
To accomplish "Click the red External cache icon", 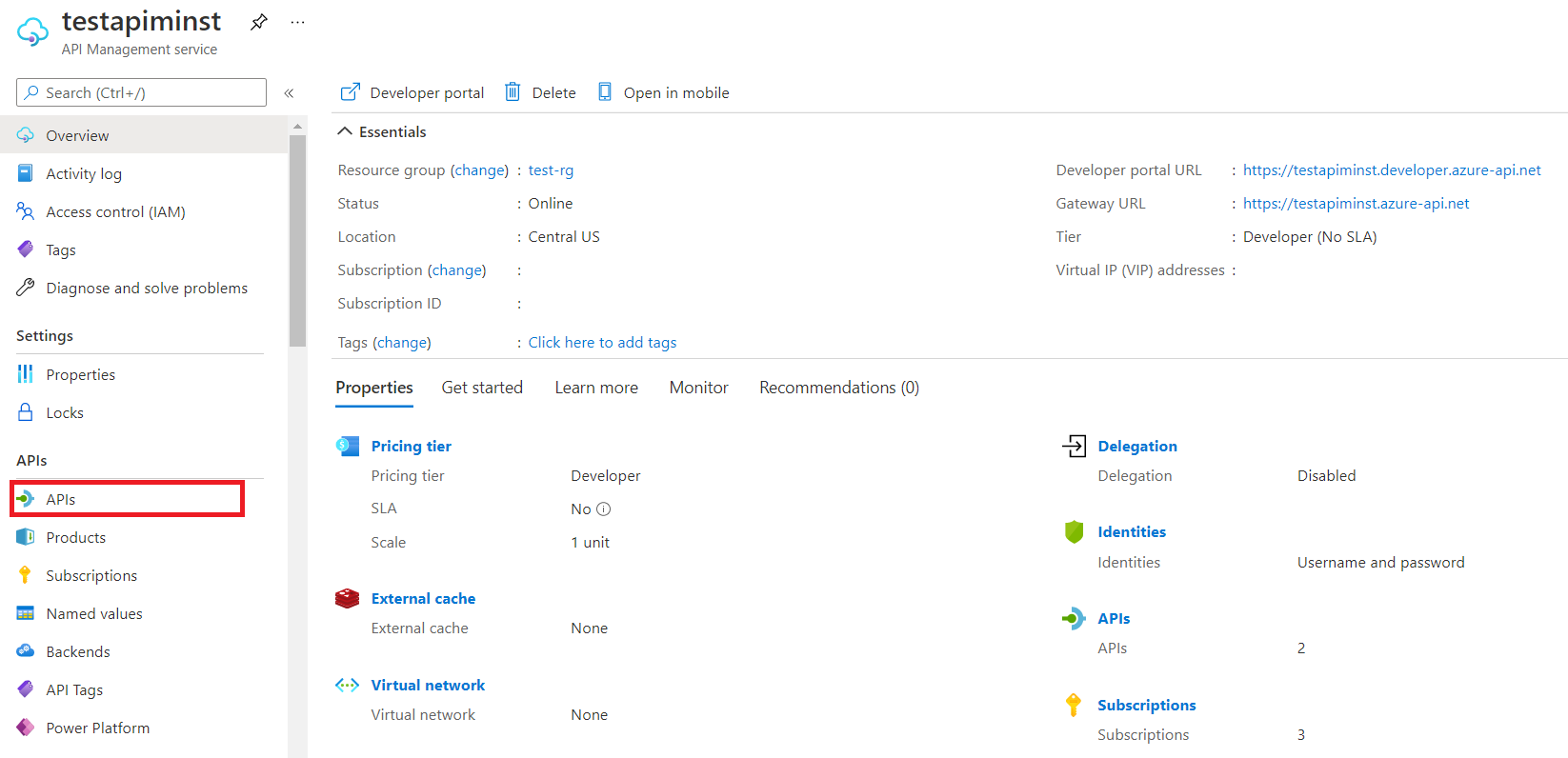I will [x=347, y=598].
